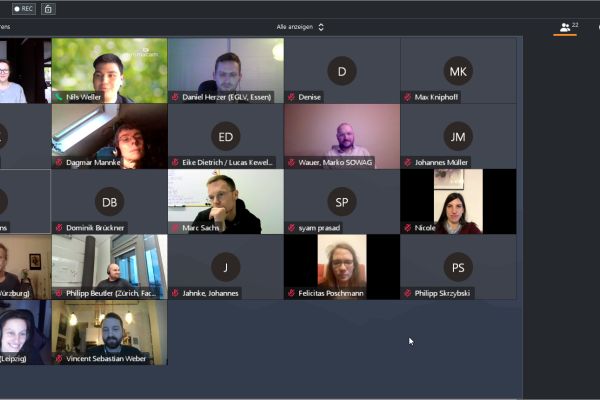
Task: Click muted mic icon beside Dagmar Mannke
Action: click(x=59, y=162)
